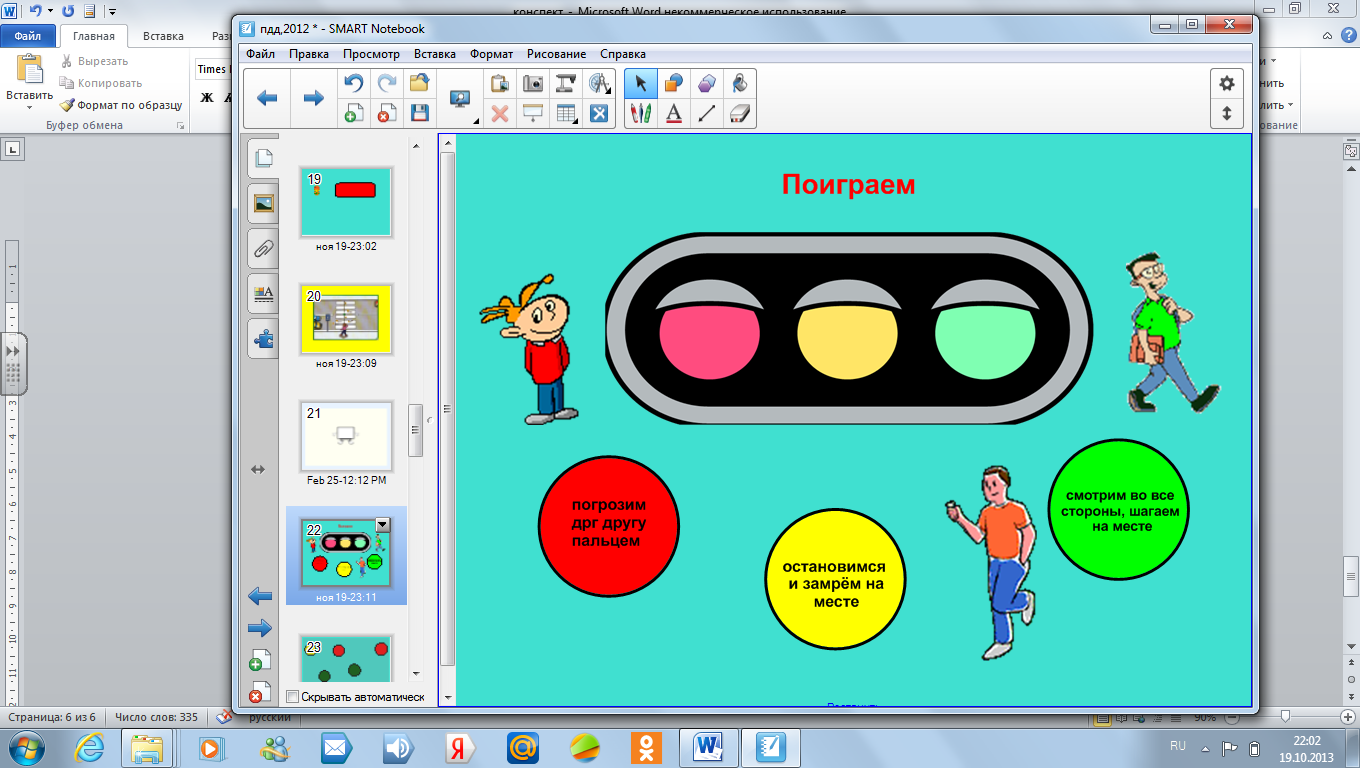Select the Lines tool
The image size is (1360, 768).
[707, 113]
